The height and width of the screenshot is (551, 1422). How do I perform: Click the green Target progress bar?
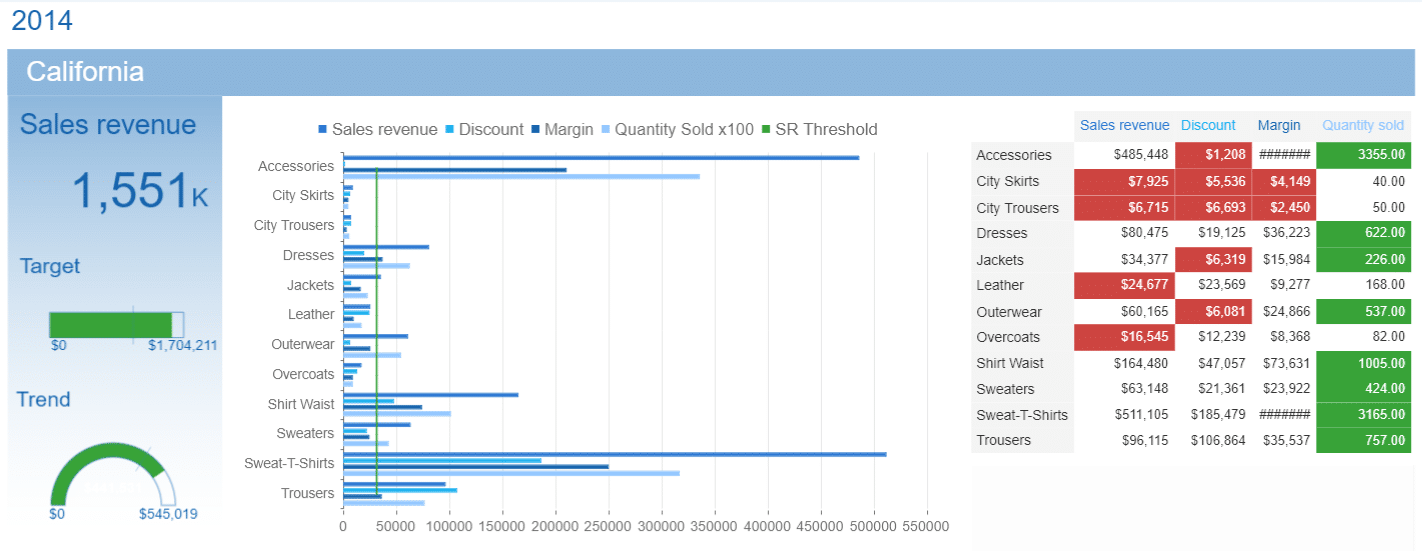110,325
